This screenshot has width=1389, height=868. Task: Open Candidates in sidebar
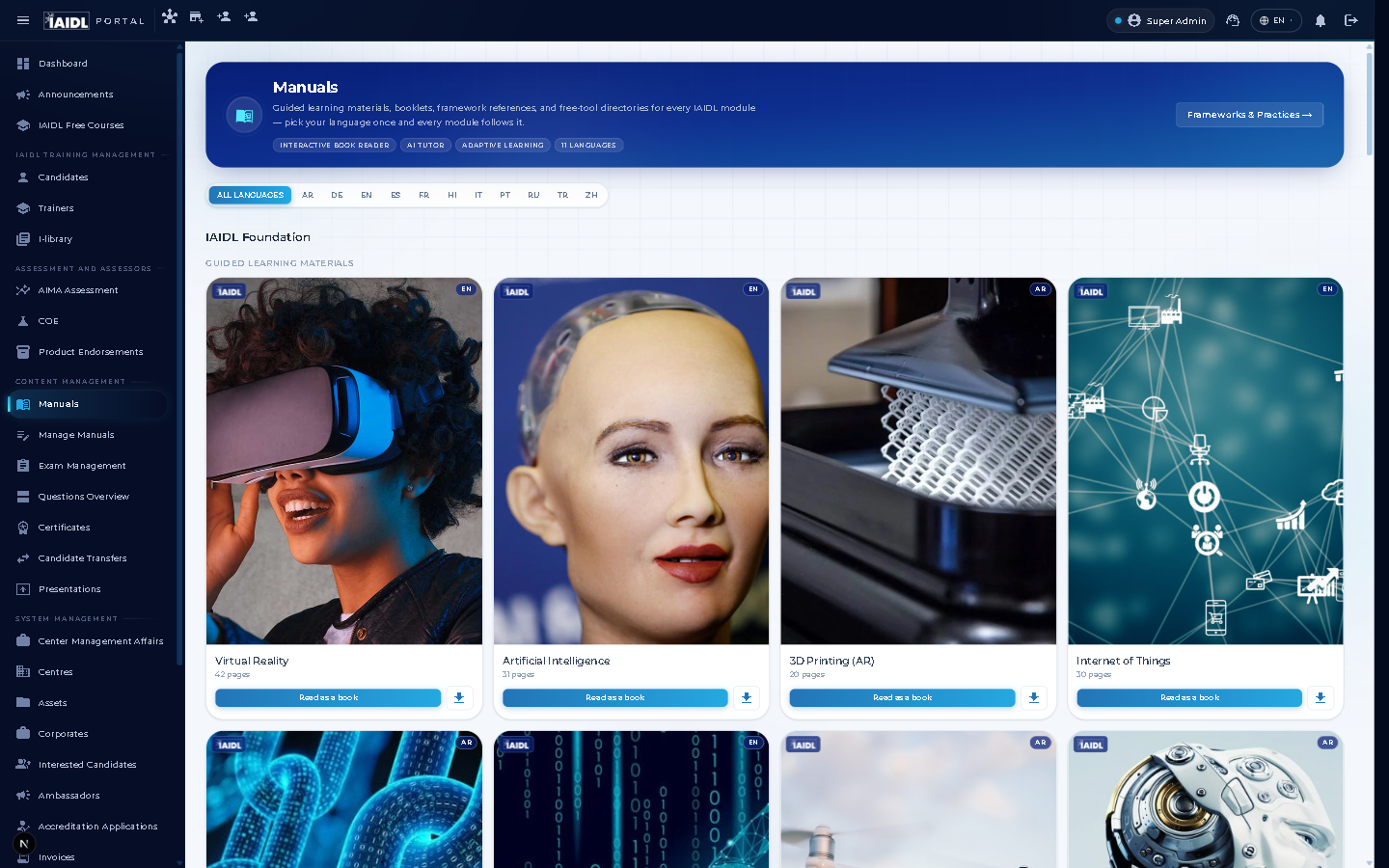[x=87, y=177]
